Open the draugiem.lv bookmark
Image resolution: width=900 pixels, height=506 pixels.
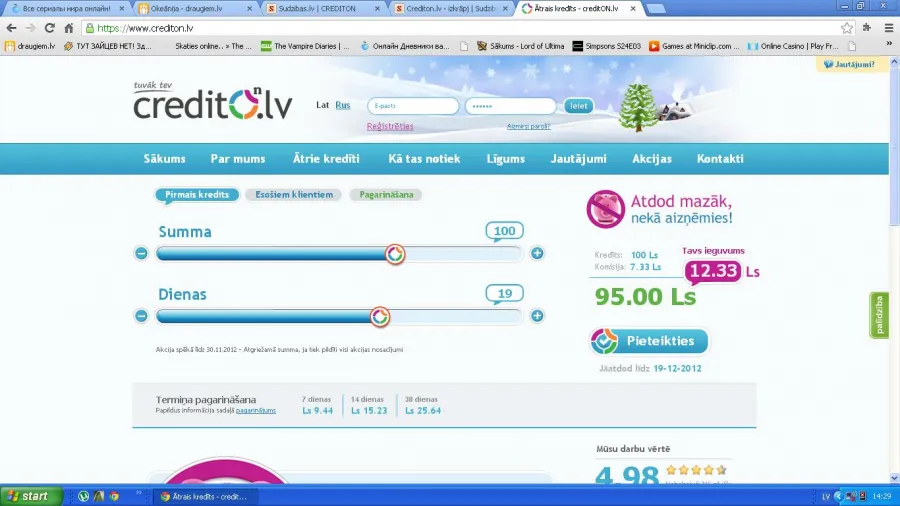coord(30,46)
